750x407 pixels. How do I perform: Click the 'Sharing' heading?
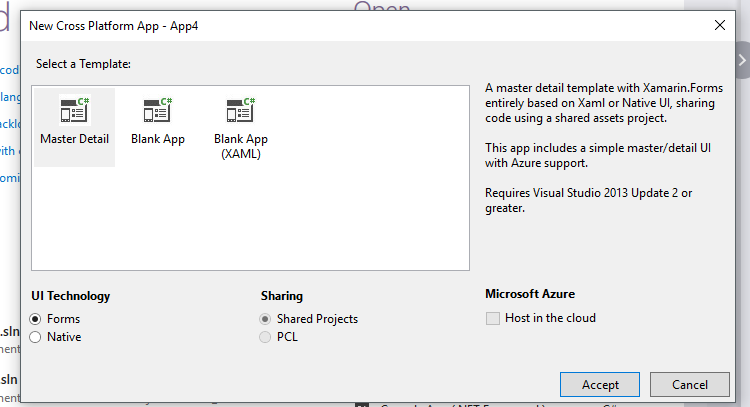[x=282, y=296]
